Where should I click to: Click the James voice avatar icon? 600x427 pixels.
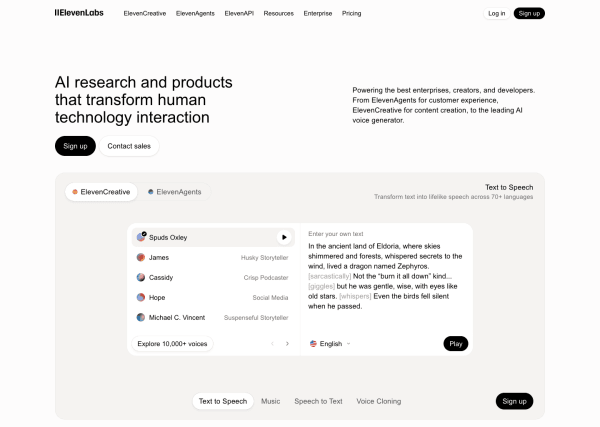pyautogui.click(x=141, y=258)
